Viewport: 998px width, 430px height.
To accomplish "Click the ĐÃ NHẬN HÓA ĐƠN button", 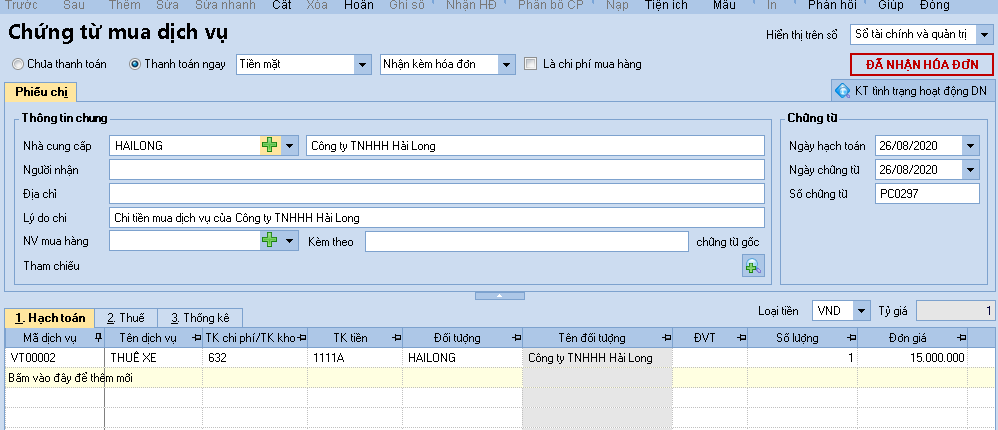I will 921,65.
